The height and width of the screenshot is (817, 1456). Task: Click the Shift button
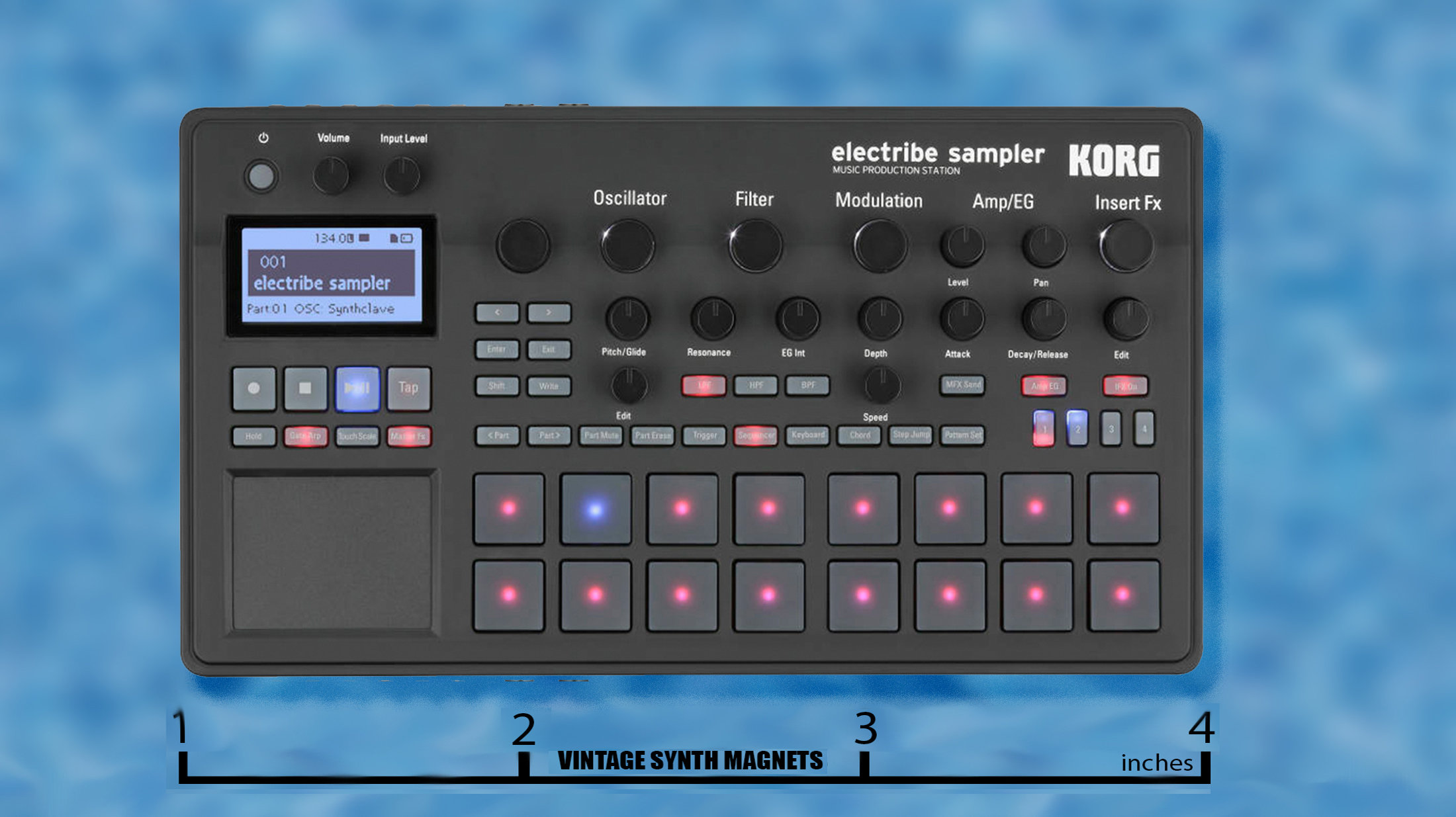pos(497,386)
